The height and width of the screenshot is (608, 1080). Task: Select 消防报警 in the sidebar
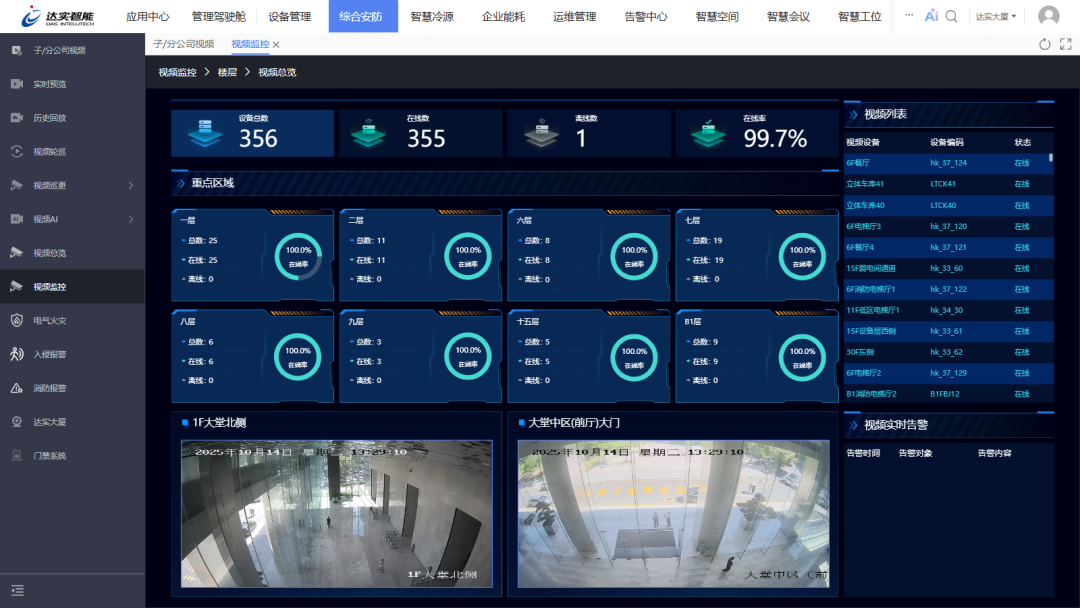click(x=60, y=388)
